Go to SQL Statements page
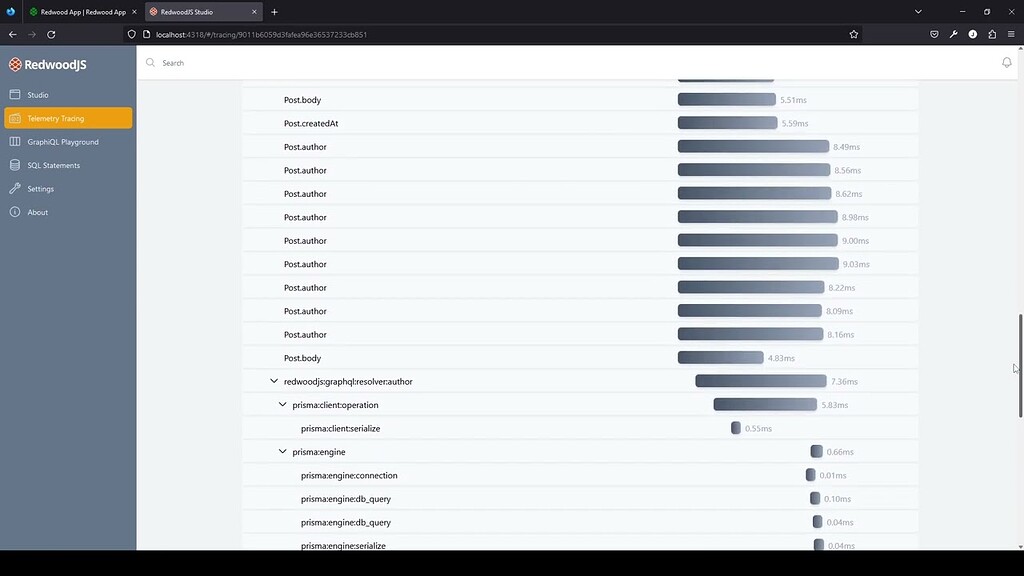The width and height of the screenshot is (1024, 576). point(53,165)
